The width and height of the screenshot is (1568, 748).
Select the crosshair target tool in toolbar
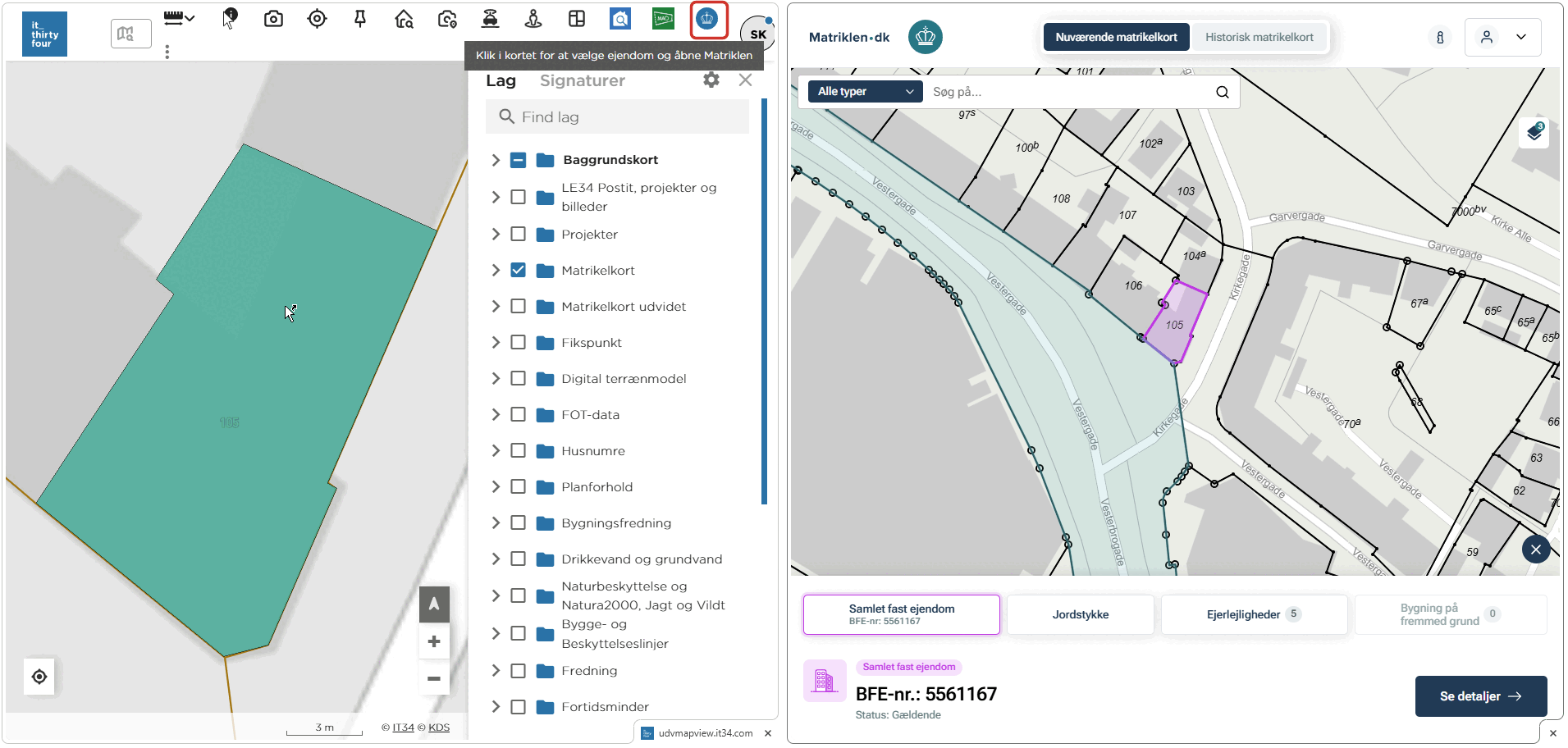pos(317,19)
